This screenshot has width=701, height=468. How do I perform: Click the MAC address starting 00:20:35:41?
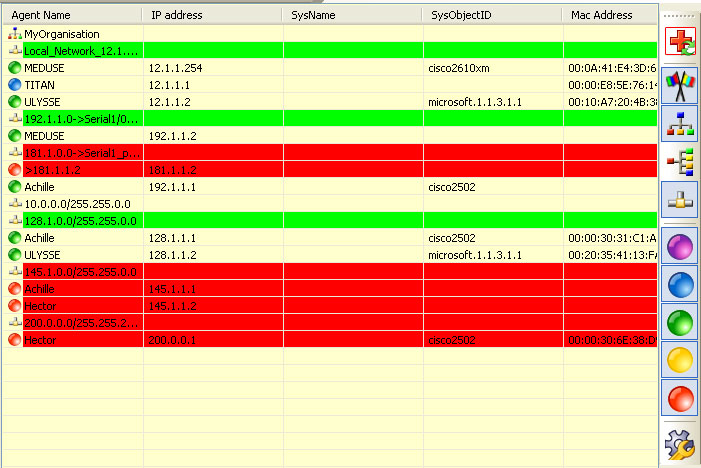612,255
